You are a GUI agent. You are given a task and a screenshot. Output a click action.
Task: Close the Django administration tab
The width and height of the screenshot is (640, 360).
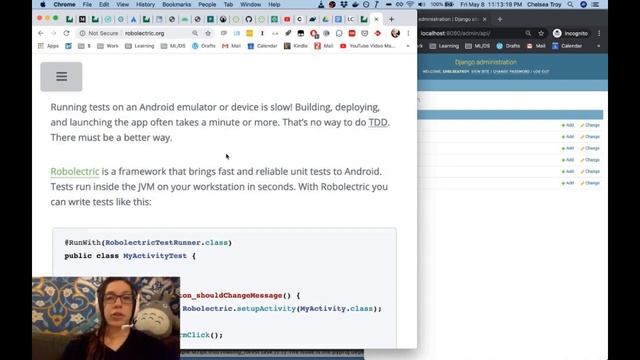[x=484, y=19]
